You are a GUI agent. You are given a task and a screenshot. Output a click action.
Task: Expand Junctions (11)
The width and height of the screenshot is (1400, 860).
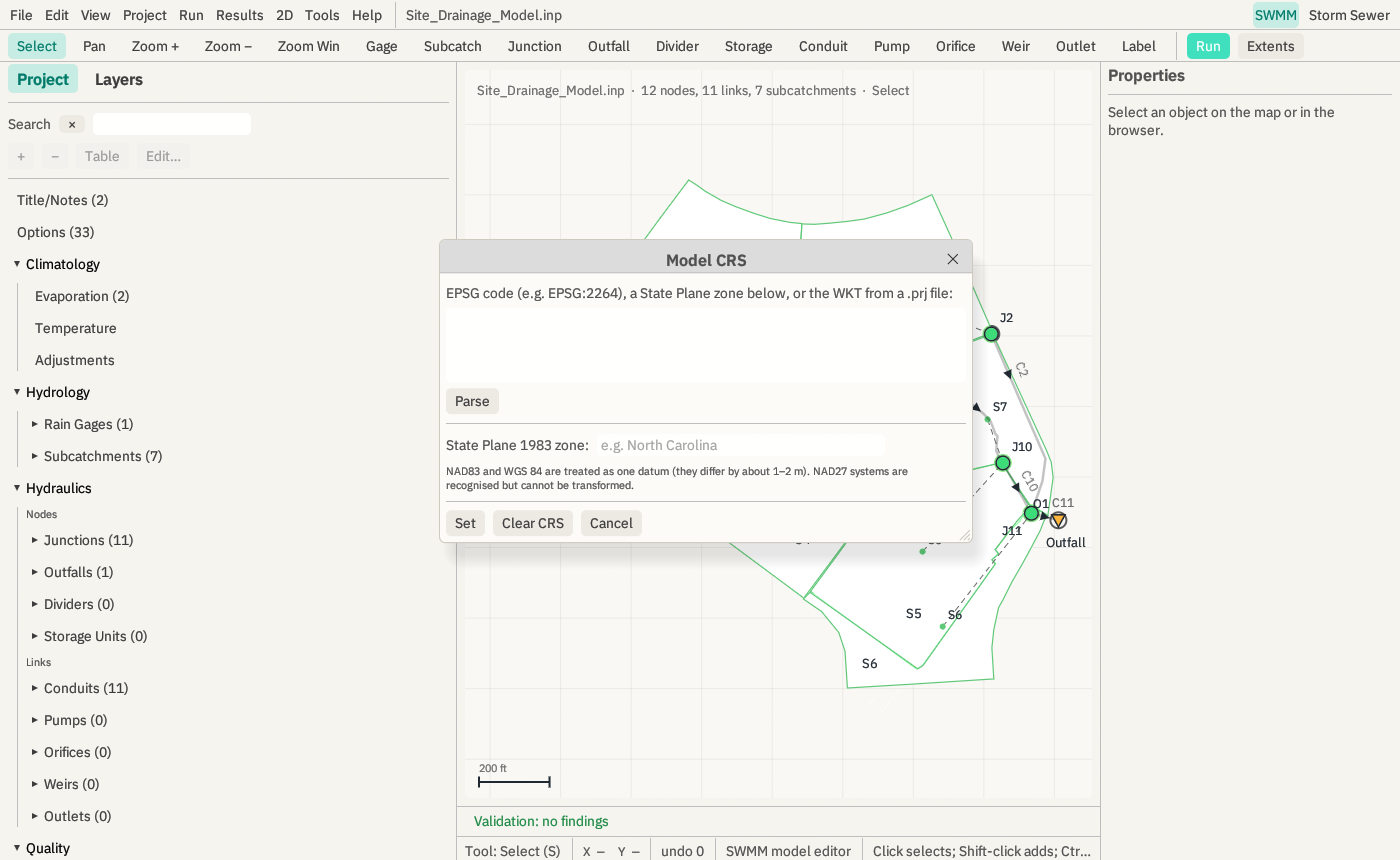pos(35,540)
